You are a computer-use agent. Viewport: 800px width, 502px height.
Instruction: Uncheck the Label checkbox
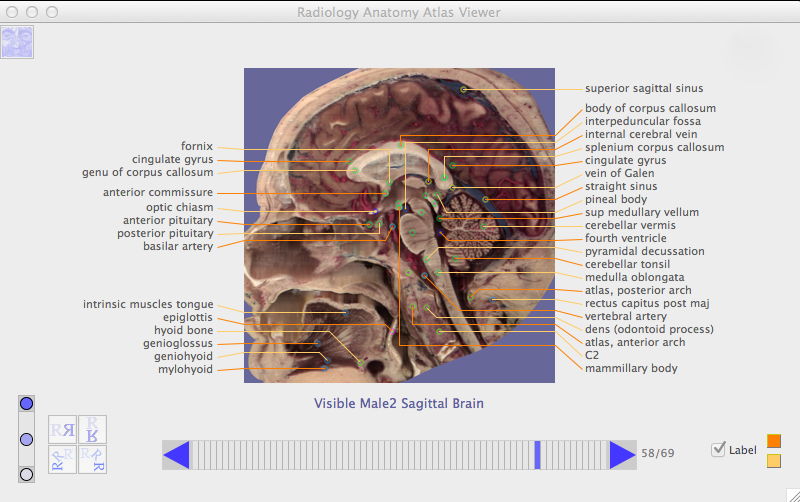coord(717,450)
